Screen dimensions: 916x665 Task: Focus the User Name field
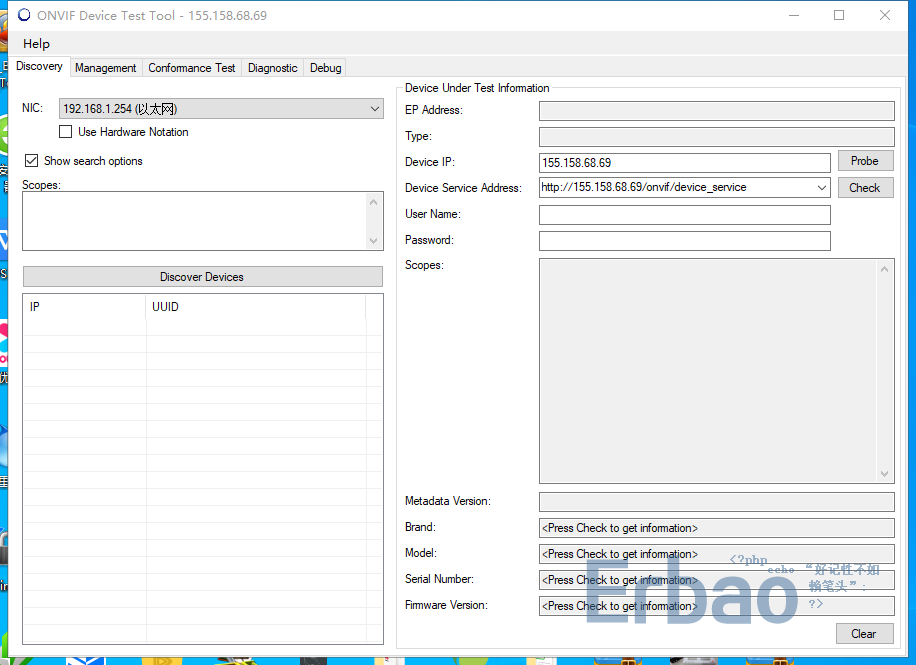[685, 214]
